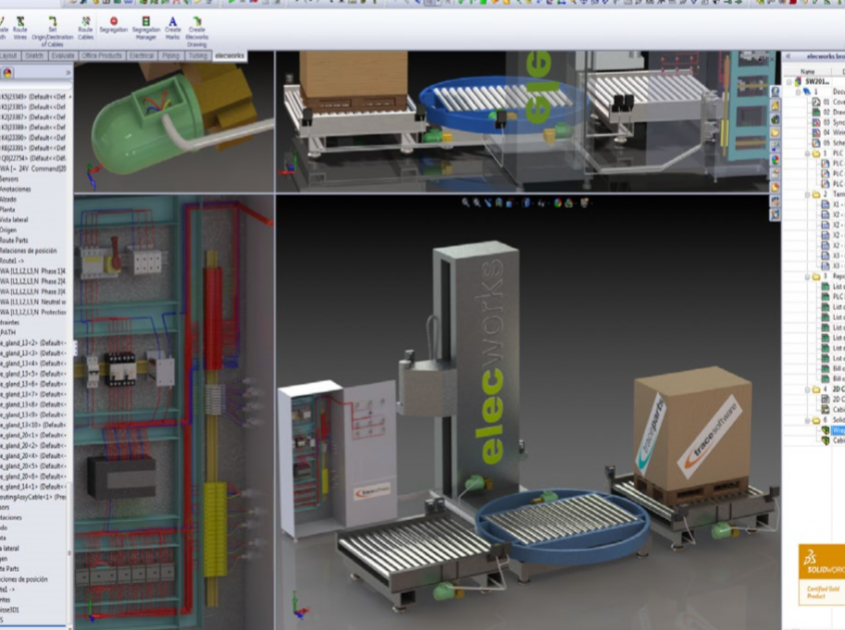Open View Settings in heads-up toolbar
This screenshot has width=845, height=630.
point(585,203)
